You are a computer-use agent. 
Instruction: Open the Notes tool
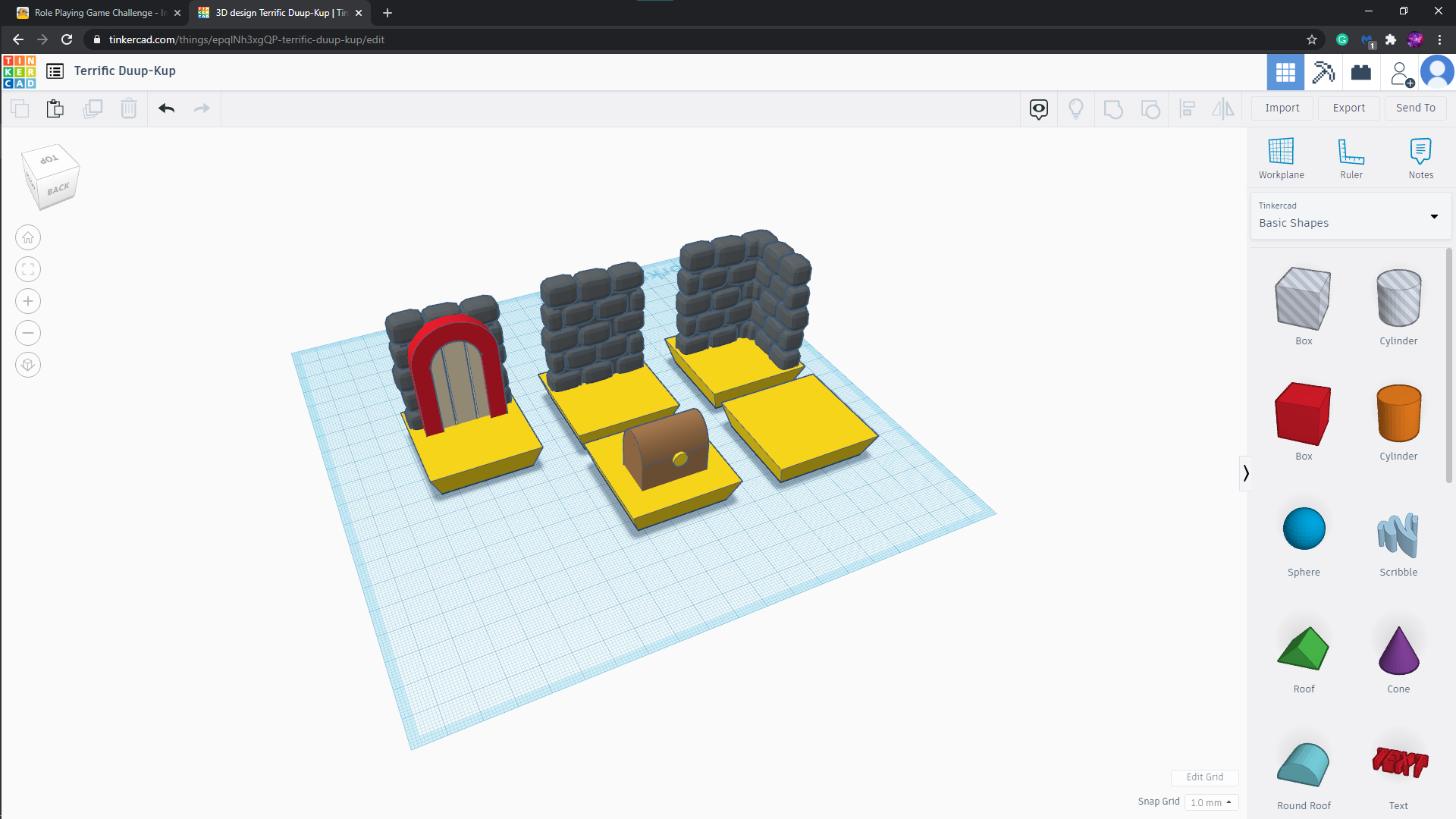coord(1421,158)
